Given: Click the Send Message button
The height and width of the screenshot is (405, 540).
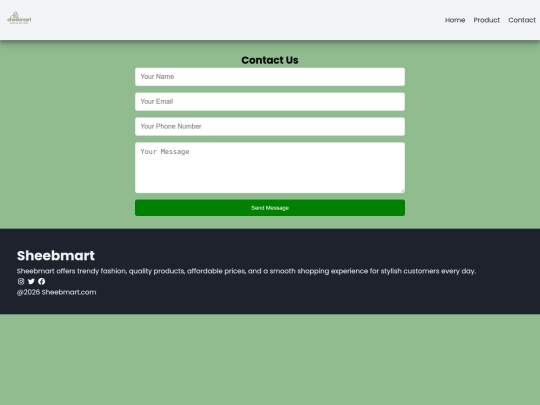Looking at the screenshot, I should (270, 208).
